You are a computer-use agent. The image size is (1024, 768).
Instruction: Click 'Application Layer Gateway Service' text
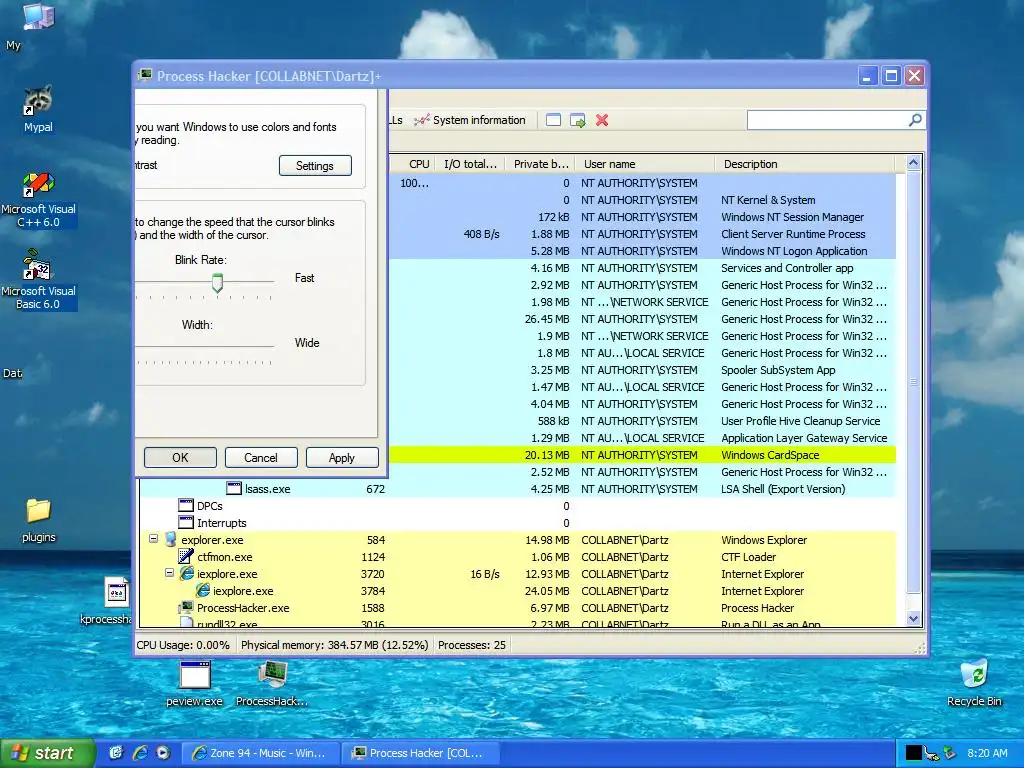tap(804, 438)
